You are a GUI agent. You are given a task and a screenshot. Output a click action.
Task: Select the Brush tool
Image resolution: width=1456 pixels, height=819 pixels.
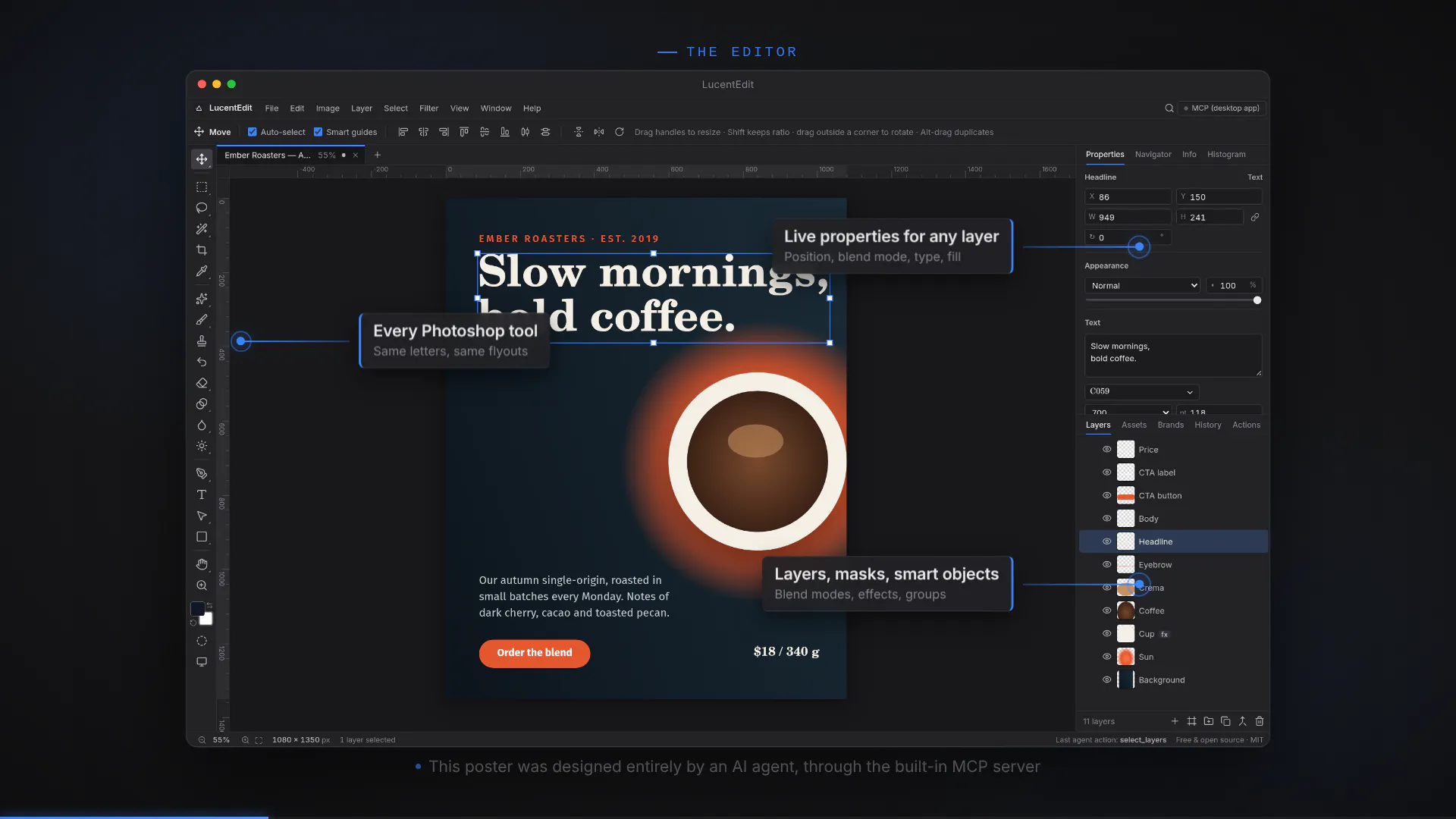(x=202, y=320)
